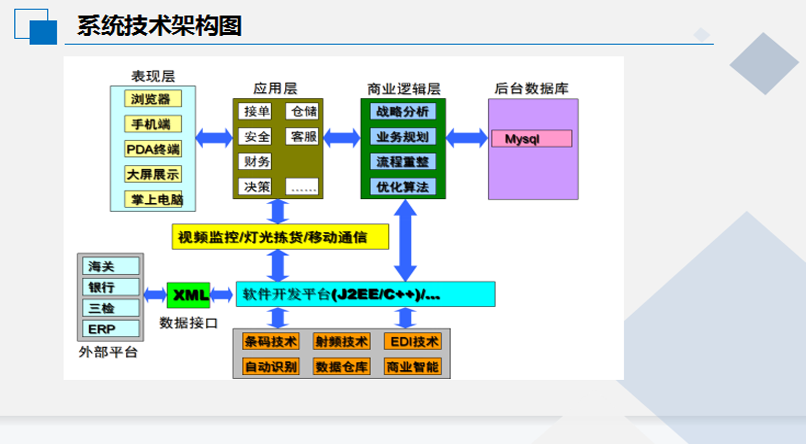This screenshot has height=444, width=806.
Task: Click the 海关 box
Action: [111, 266]
